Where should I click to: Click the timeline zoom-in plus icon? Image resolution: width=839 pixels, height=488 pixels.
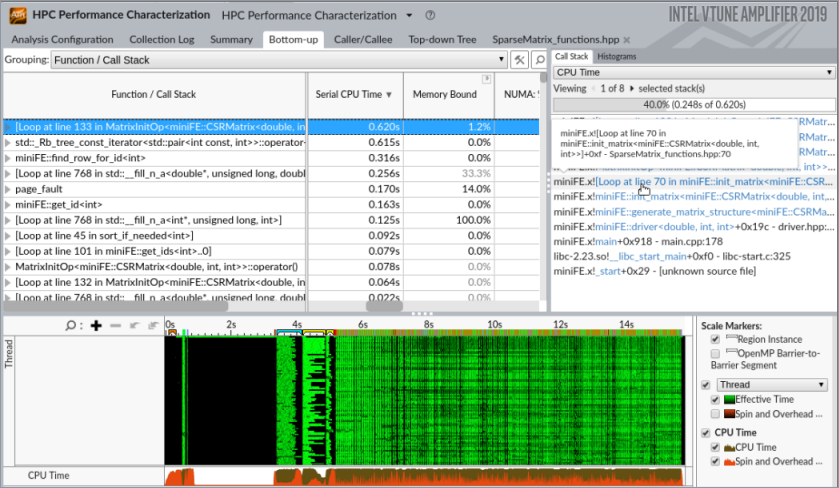tap(96, 325)
